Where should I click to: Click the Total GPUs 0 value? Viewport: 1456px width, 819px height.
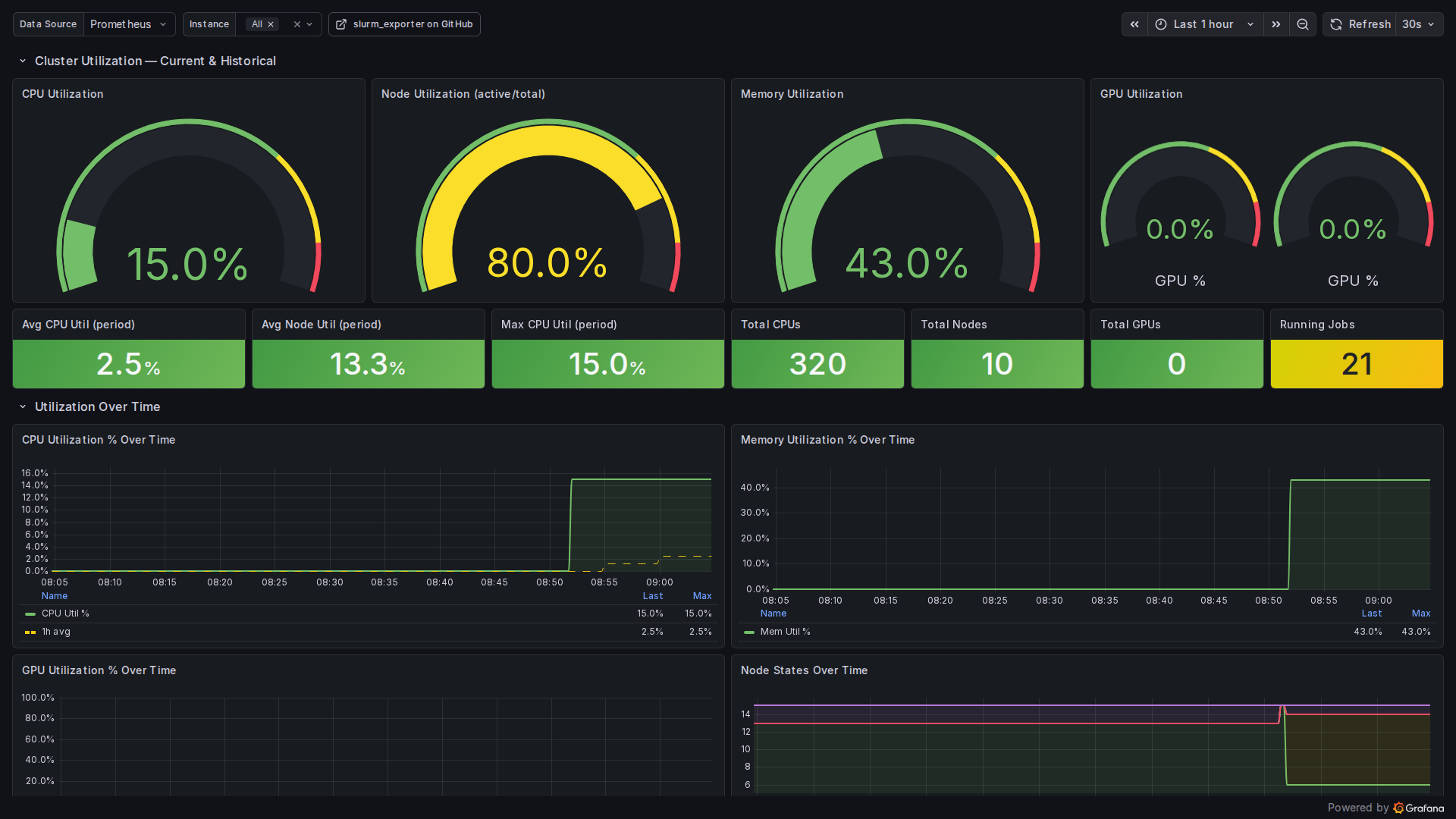1177,364
